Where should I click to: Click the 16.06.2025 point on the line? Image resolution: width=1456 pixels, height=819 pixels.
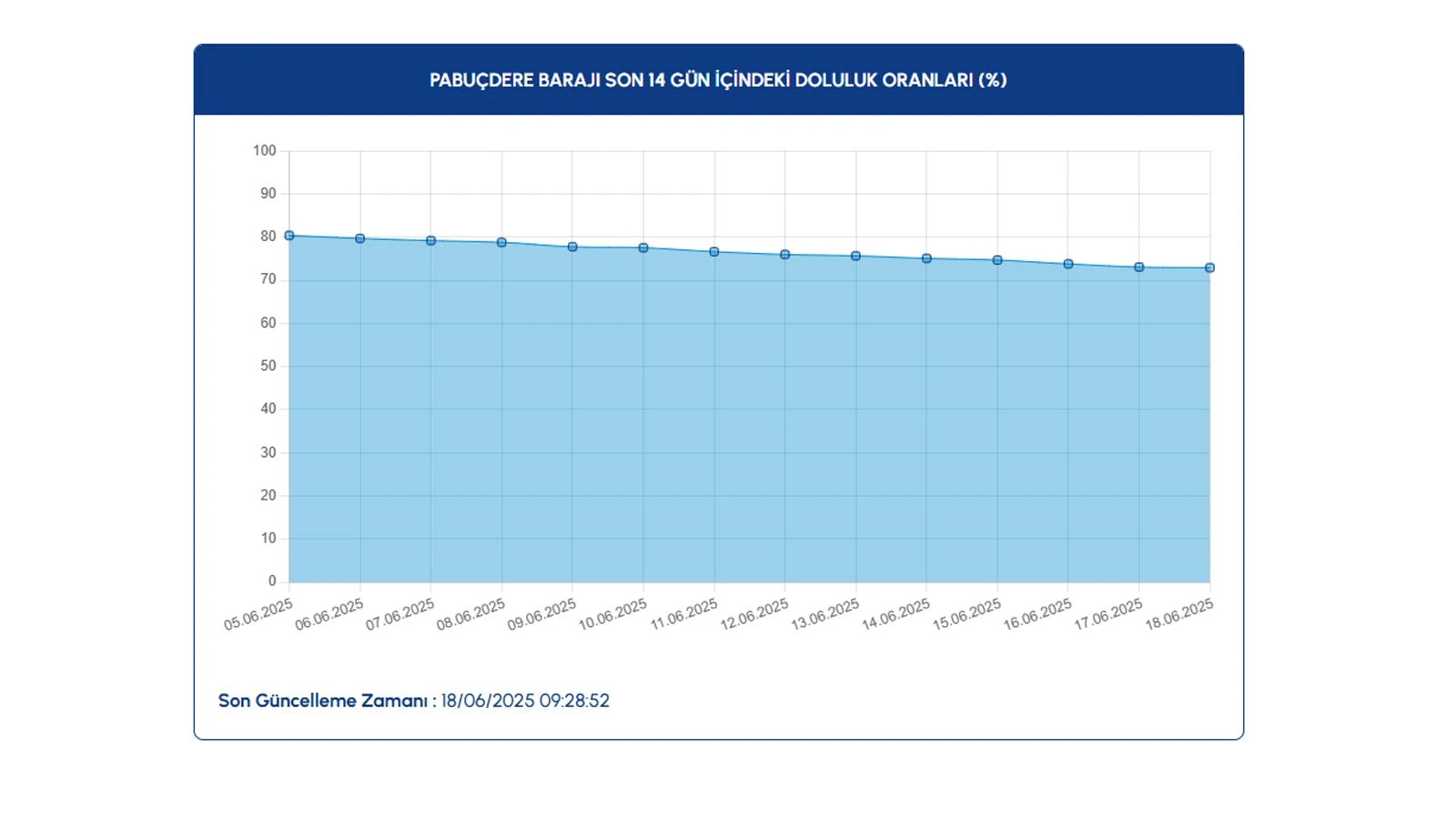click(x=1068, y=264)
